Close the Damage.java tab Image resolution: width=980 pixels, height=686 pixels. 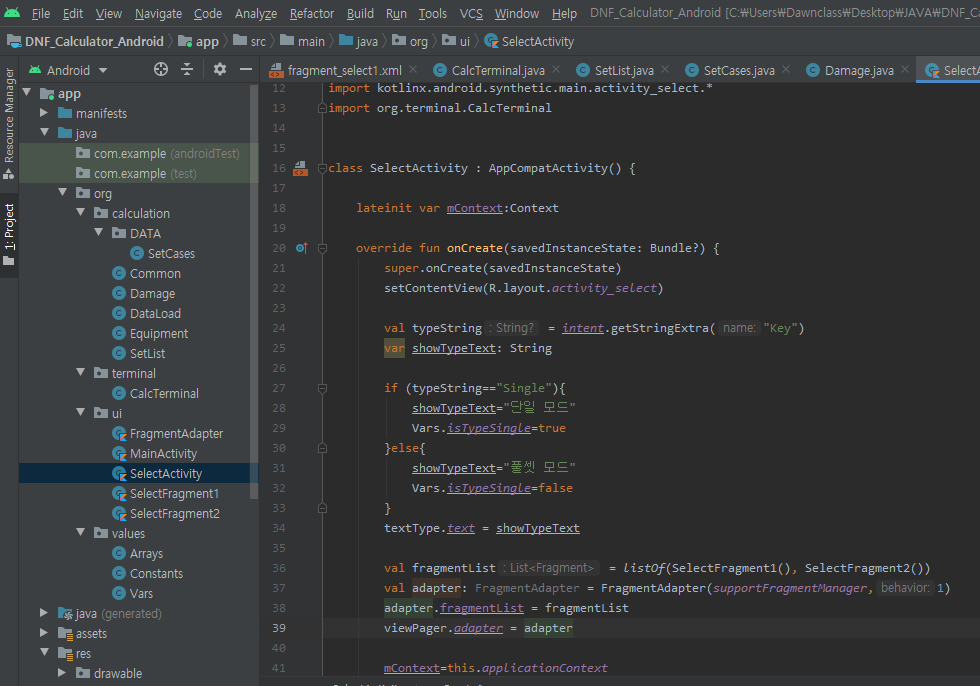point(905,69)
